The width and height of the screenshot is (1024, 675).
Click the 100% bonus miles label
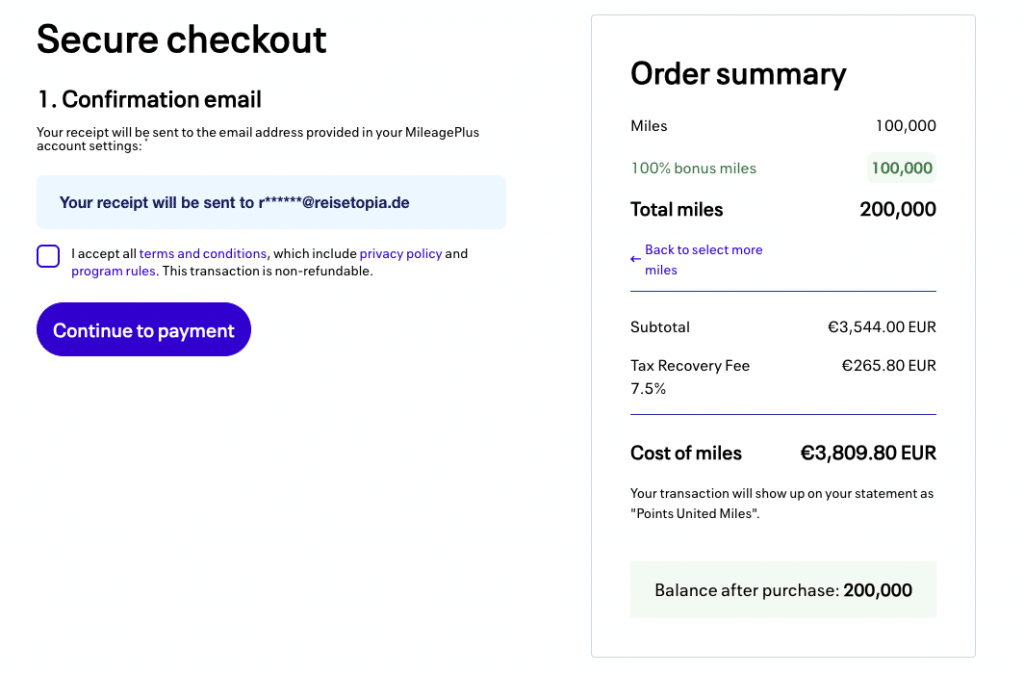coord(693,168)
